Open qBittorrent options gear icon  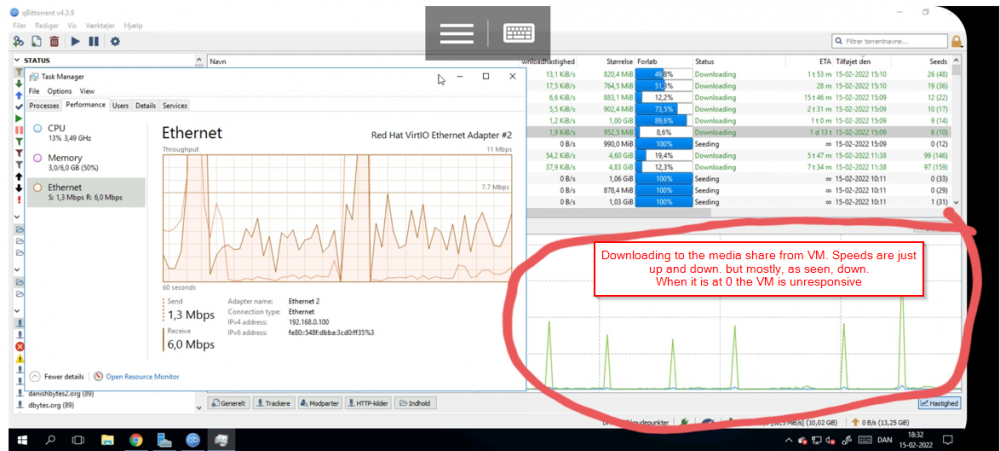(x=115, y=41)
